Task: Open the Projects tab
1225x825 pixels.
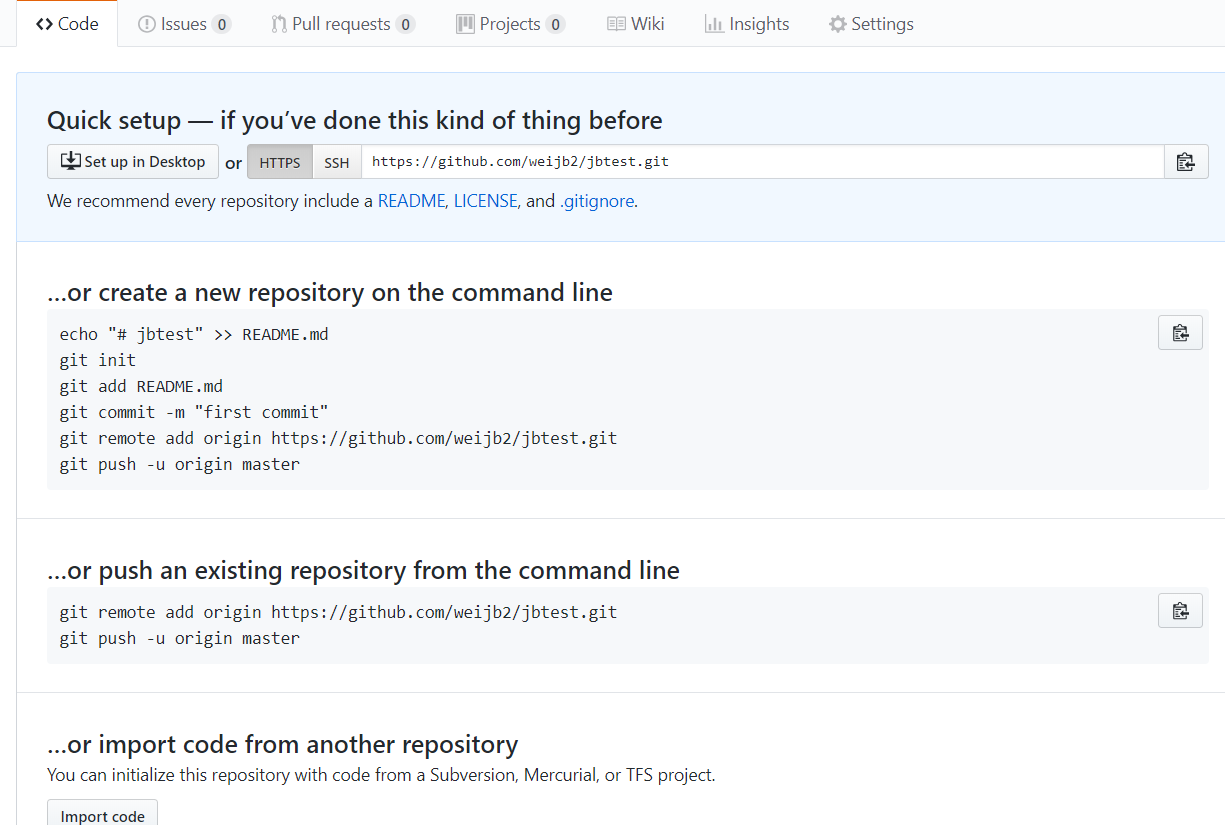Action: coord(510,24)
